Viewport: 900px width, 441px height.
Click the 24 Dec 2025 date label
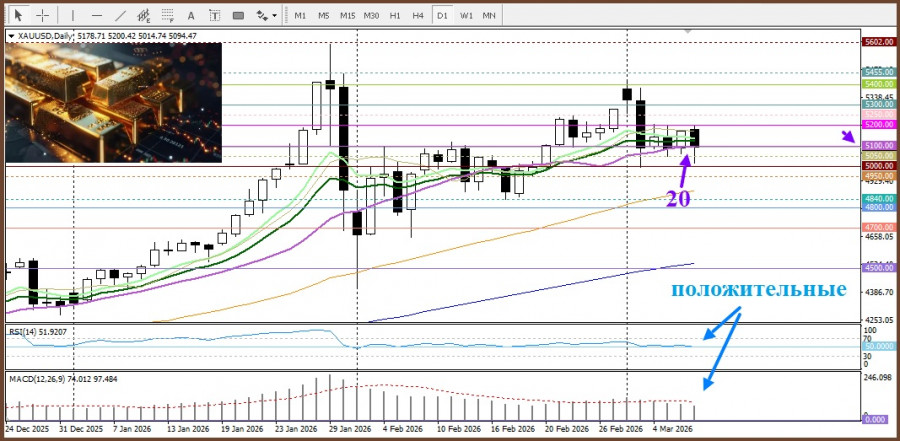27,430
